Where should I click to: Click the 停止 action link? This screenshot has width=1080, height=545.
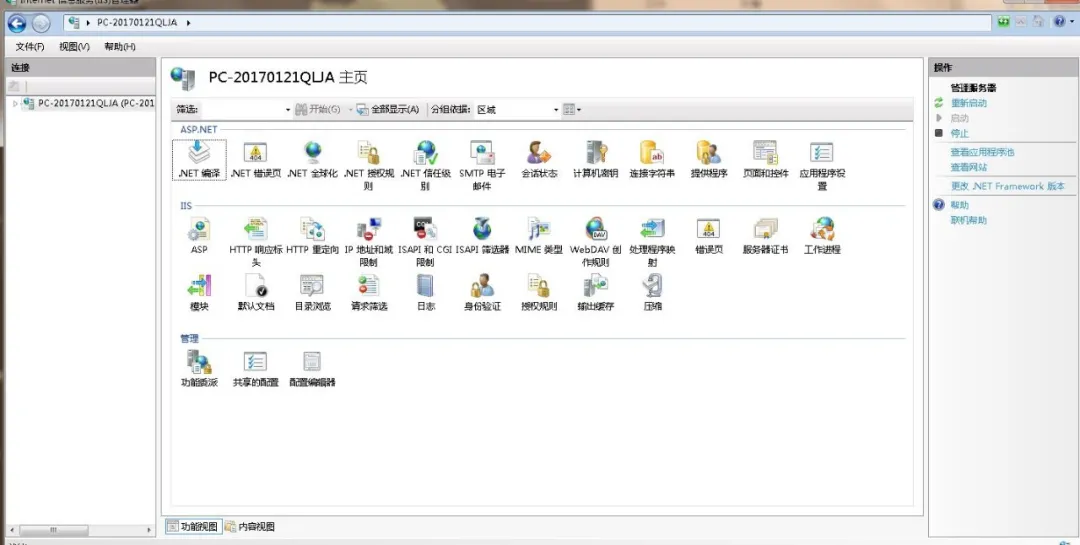click(959, 134)
